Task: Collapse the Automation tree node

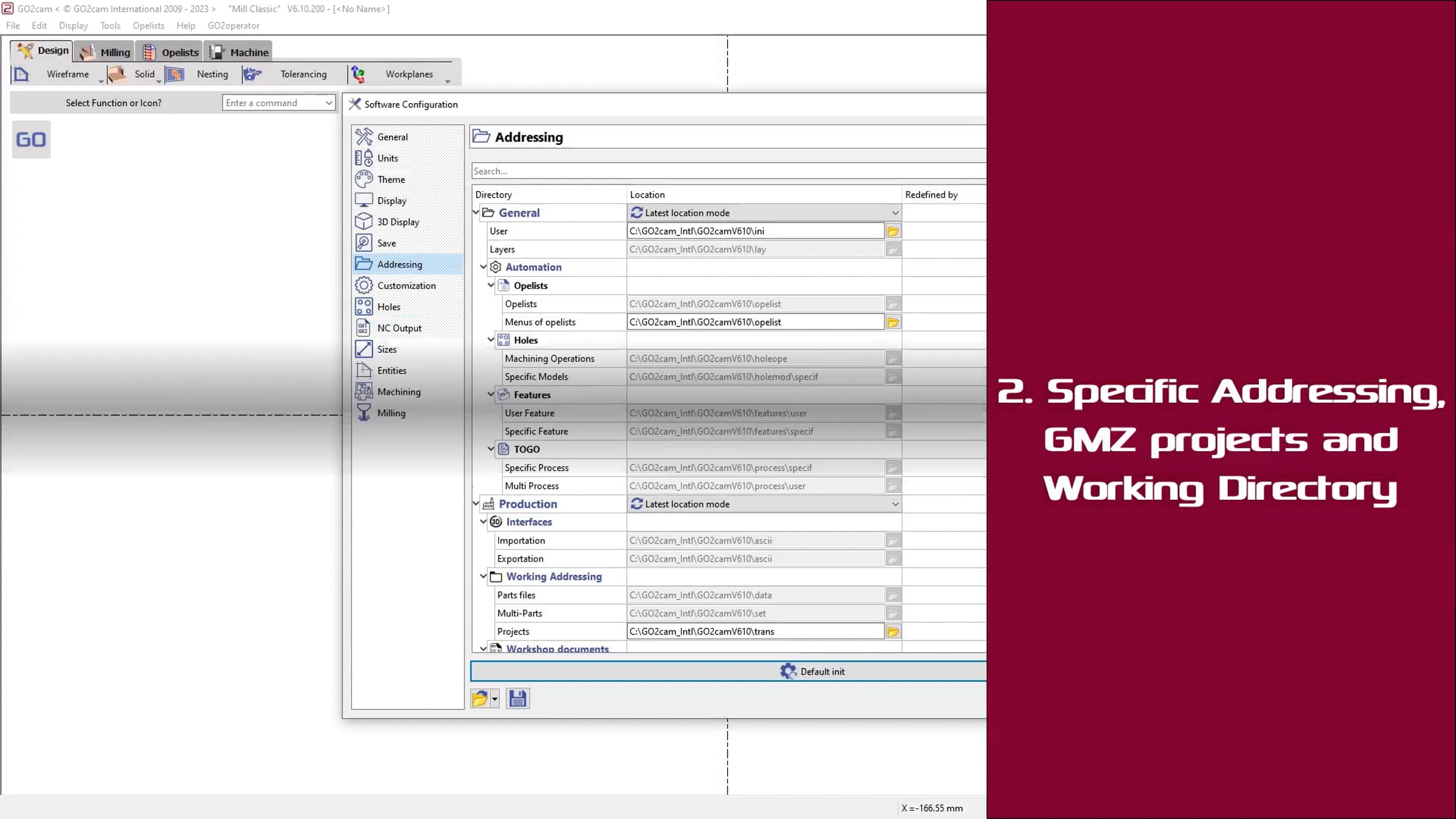Action: point(484,267)
